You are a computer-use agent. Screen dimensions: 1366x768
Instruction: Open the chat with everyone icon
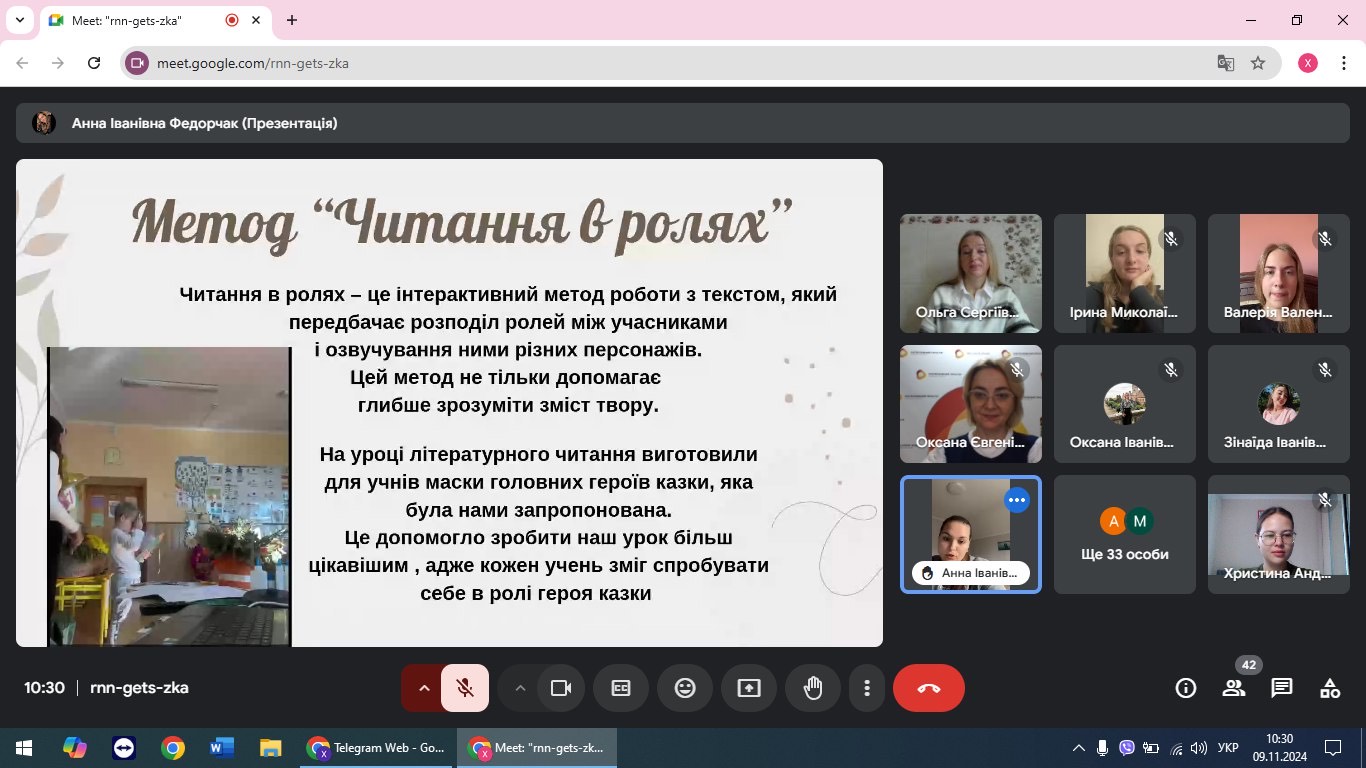click(x=1282, y=688)
